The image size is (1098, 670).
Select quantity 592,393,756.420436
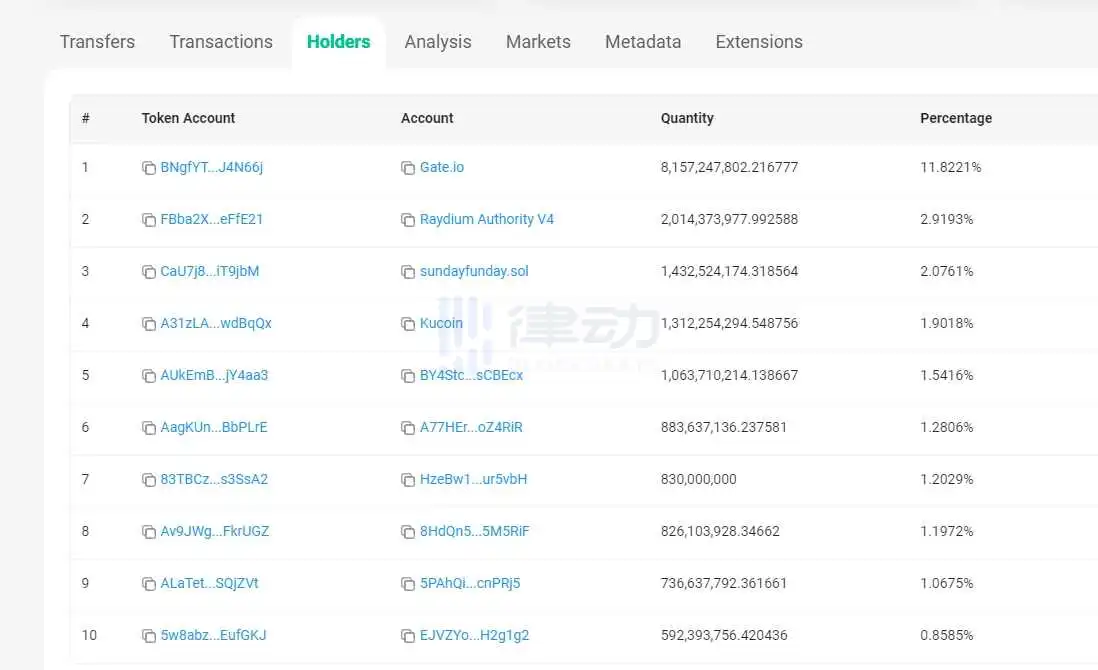723,635
